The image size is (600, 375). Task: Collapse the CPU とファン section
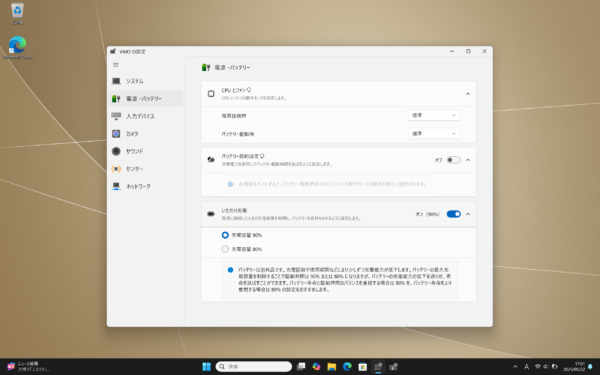[468, 94]
